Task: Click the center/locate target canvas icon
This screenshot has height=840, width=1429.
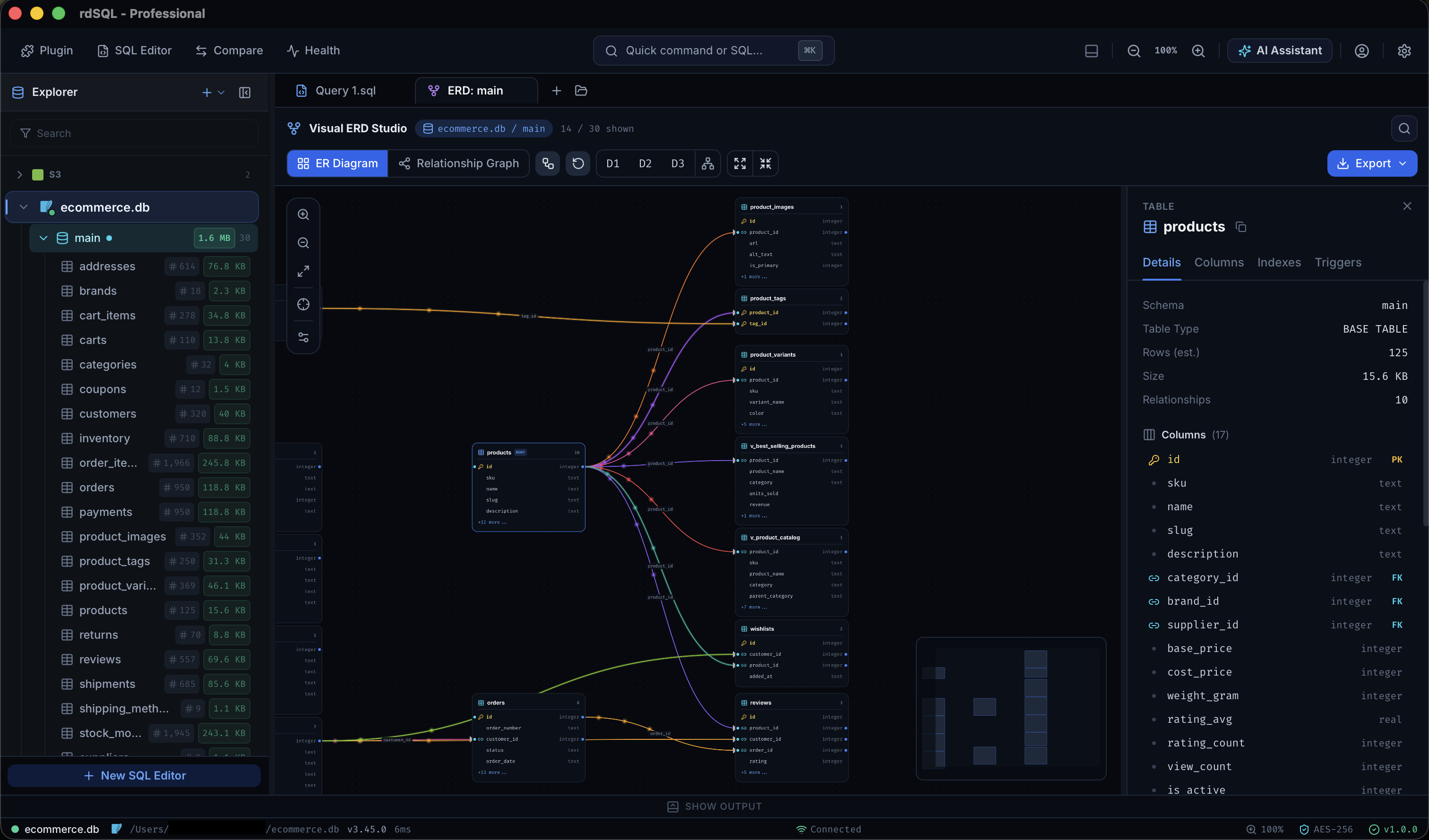Action: click(x=303, y=304)
